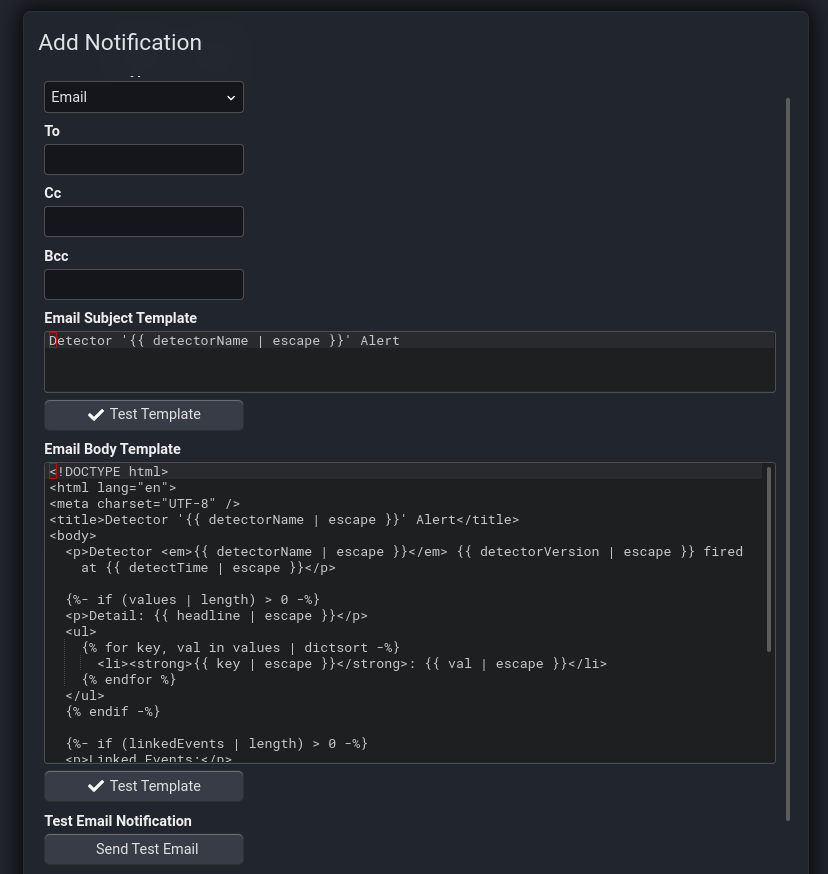Open the Email notification type dropdown
Screen dimensions: 828x874
tap(143, 97)
